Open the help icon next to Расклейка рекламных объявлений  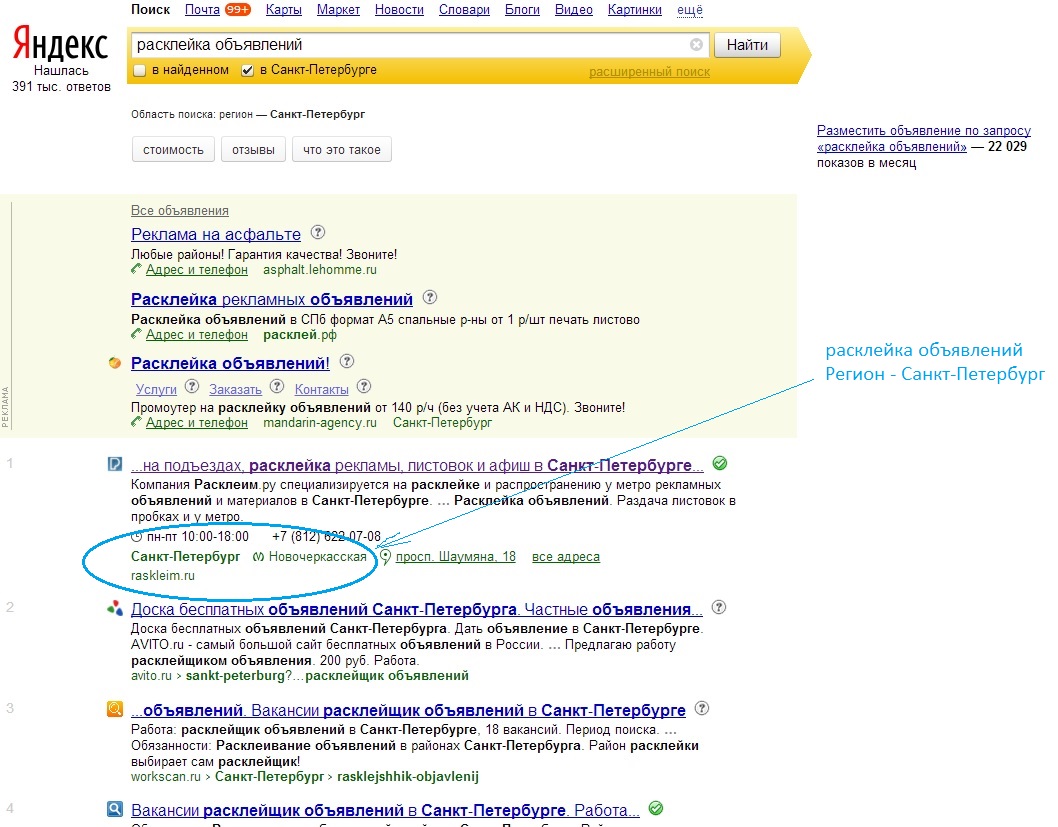(x=430, y=297)
